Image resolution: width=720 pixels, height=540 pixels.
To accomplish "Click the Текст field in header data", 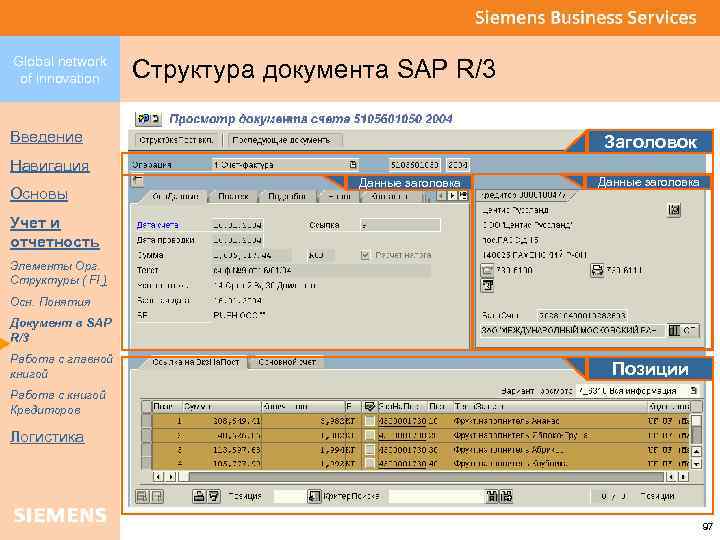I will point(321,270).
